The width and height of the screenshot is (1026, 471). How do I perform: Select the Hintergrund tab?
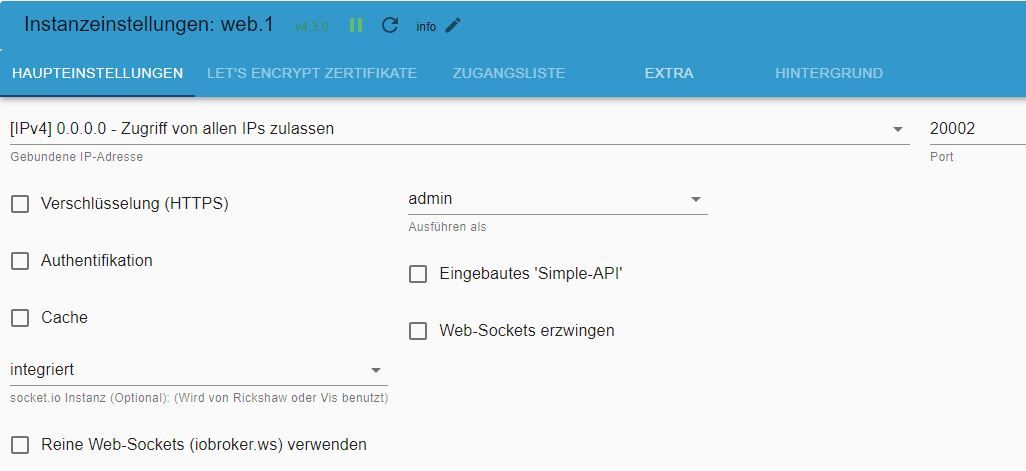(828, 73)
